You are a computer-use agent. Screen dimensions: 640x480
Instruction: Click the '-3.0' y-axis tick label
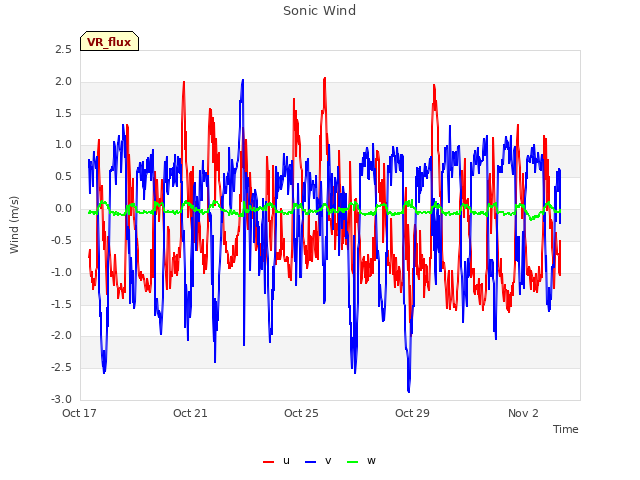61,399
